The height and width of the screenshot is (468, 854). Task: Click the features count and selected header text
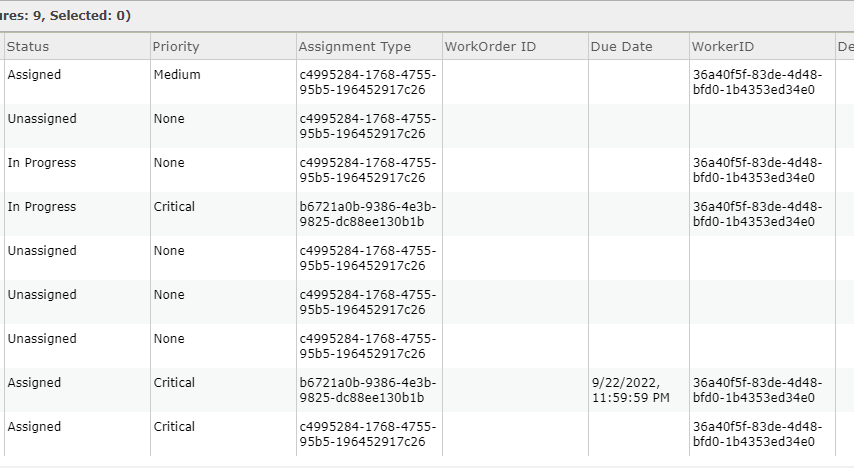[65, 16]
